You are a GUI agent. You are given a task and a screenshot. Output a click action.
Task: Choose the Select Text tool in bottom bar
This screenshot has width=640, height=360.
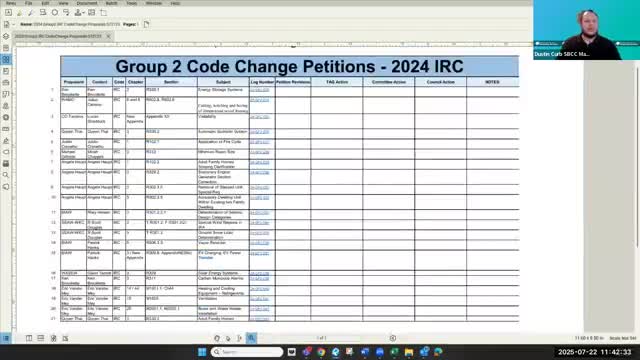pyautogui.click(x=240, y=338)
